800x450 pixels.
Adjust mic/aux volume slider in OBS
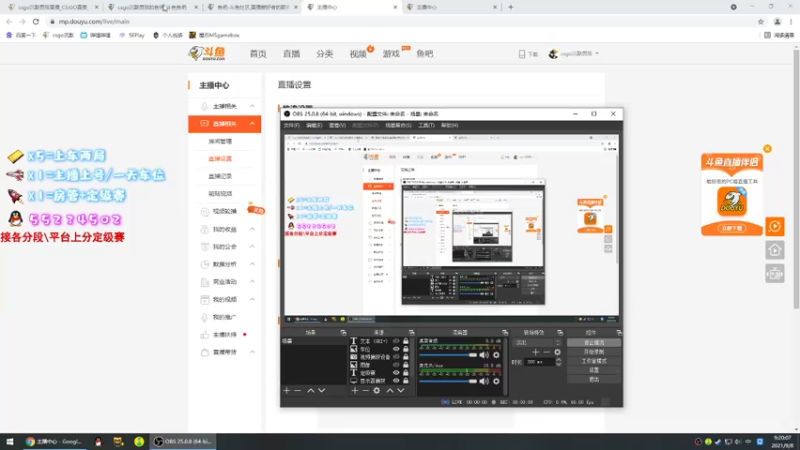pos(448,381)
